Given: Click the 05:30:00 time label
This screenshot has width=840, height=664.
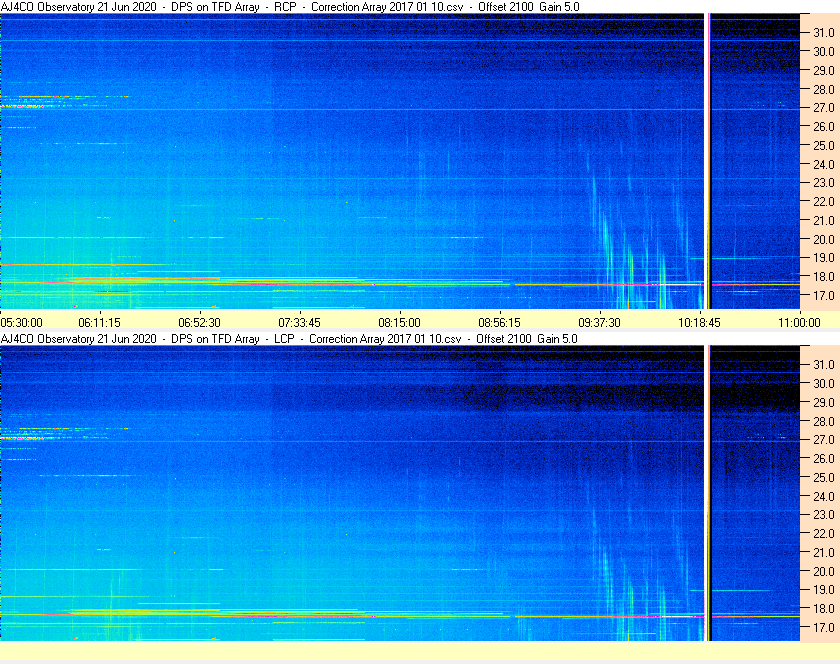Looking at the screenshot, I should (21, 323).
